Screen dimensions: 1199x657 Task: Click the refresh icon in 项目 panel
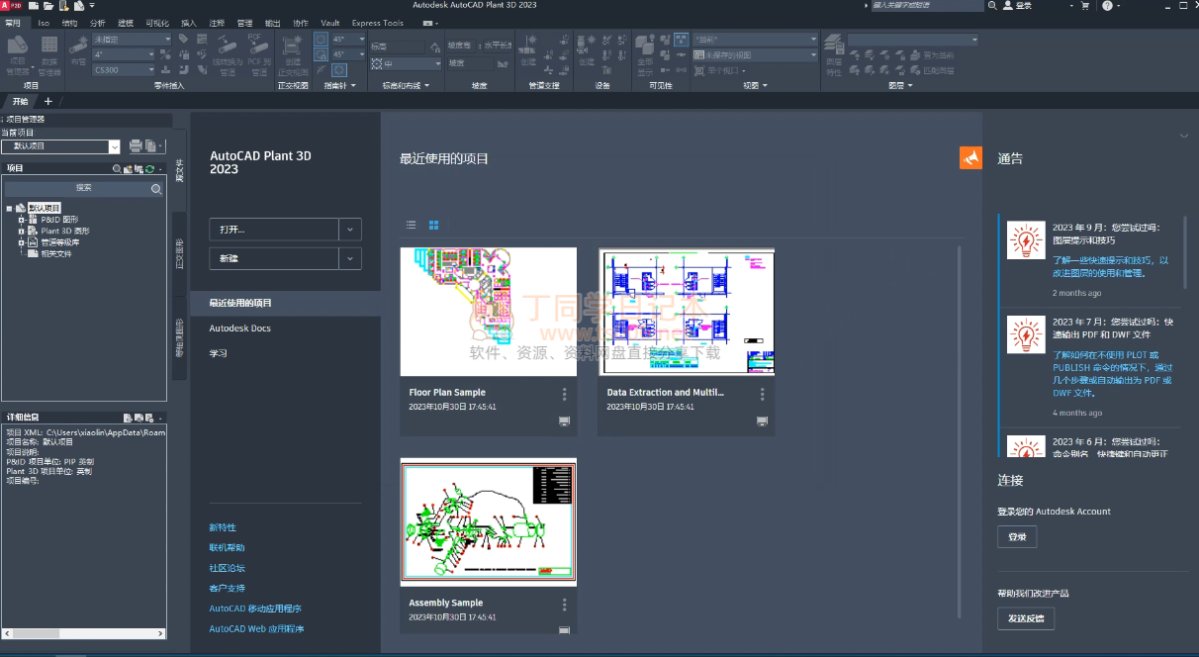pos(150,169)
